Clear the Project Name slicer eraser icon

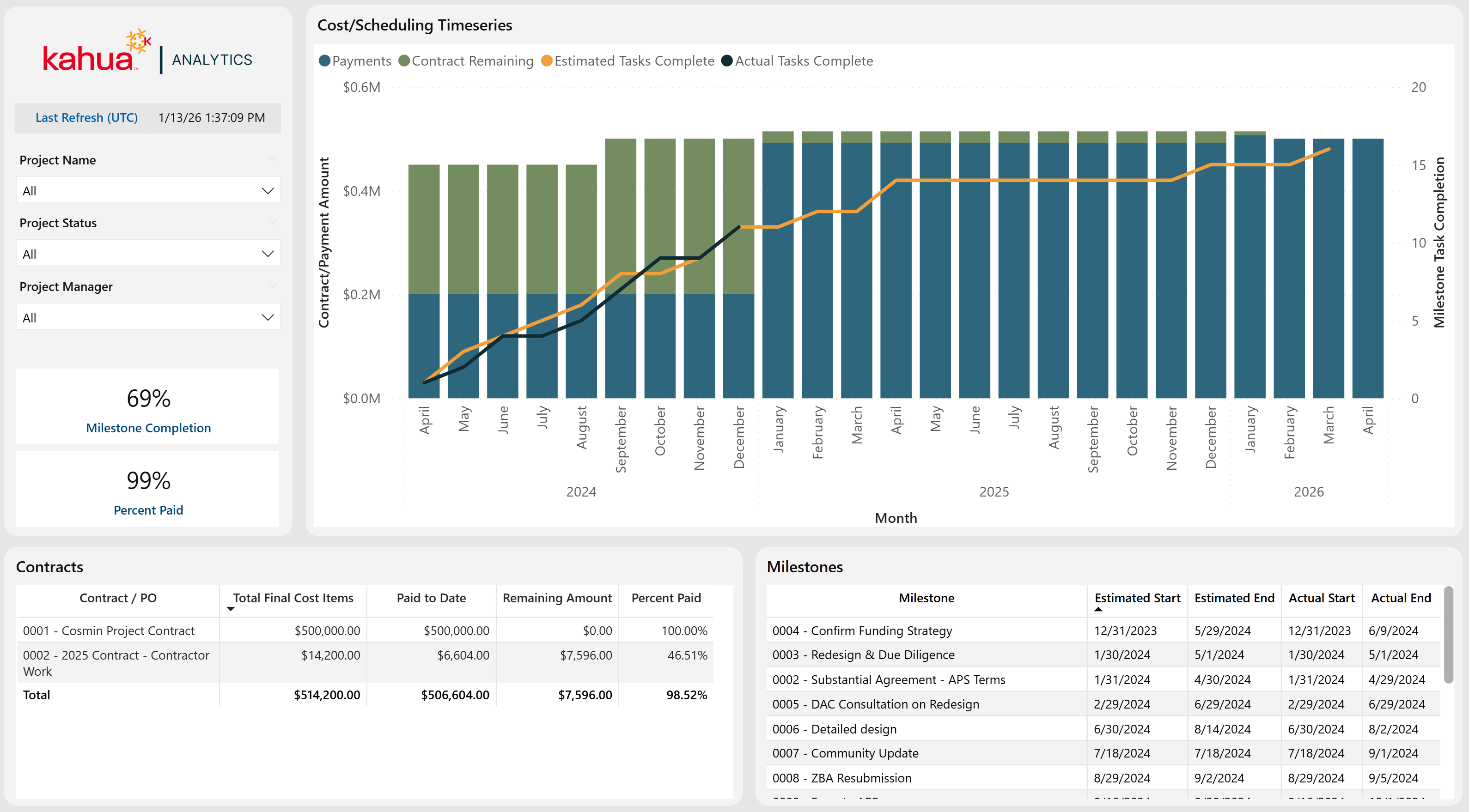pyautogui.click(x=273, y=158)
